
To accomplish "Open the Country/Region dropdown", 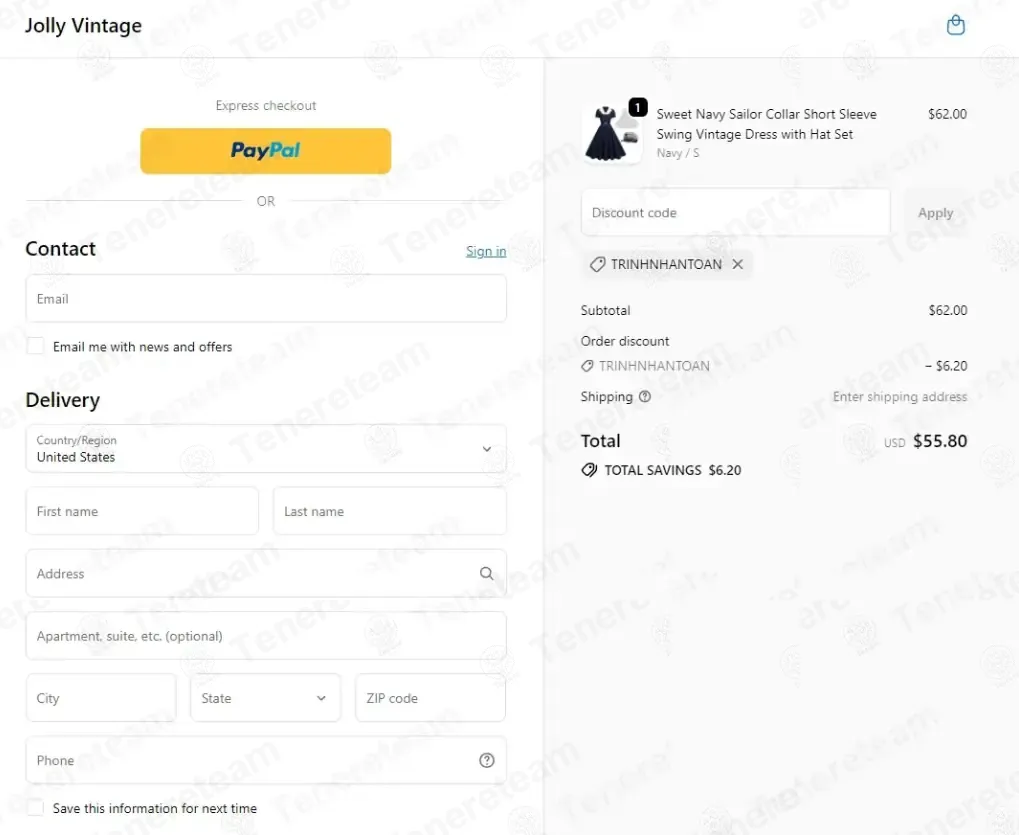I will click(x=266, y=448).
